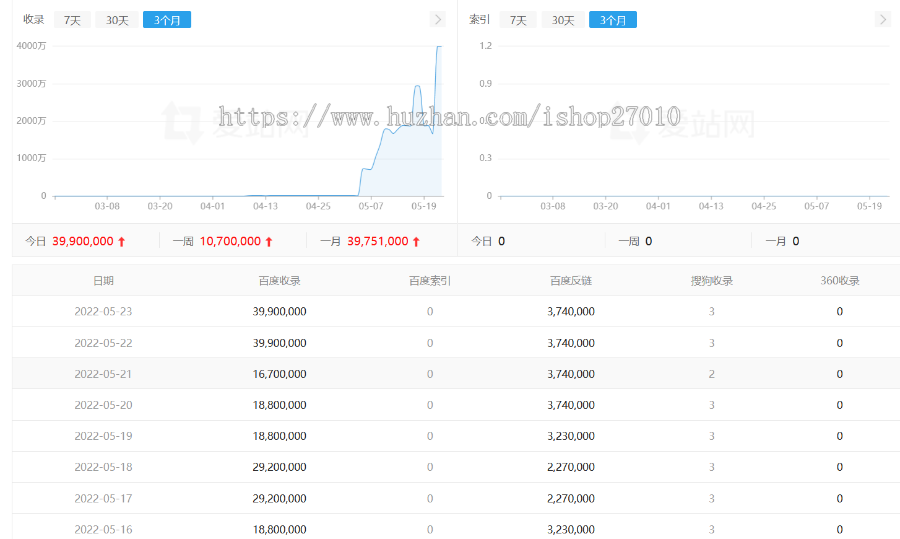This screenshot has height=539, width=900.
Task: Click 一周 10,700,000 value
Action: (230, 242)
